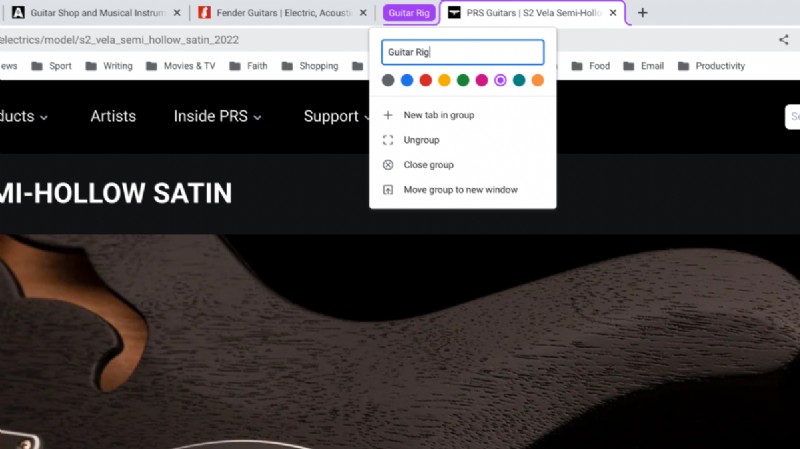
Task: Switch to the Guitar Shop and Musical Instruments tab
Action: pos(97,13)
